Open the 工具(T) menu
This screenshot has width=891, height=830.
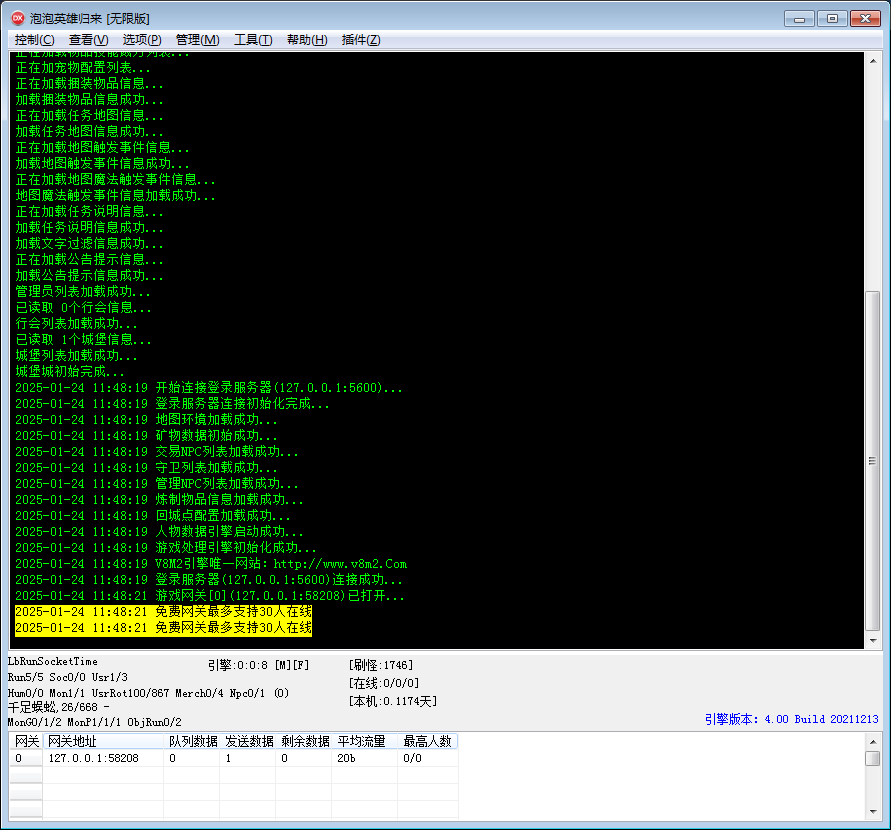point(253,40)
